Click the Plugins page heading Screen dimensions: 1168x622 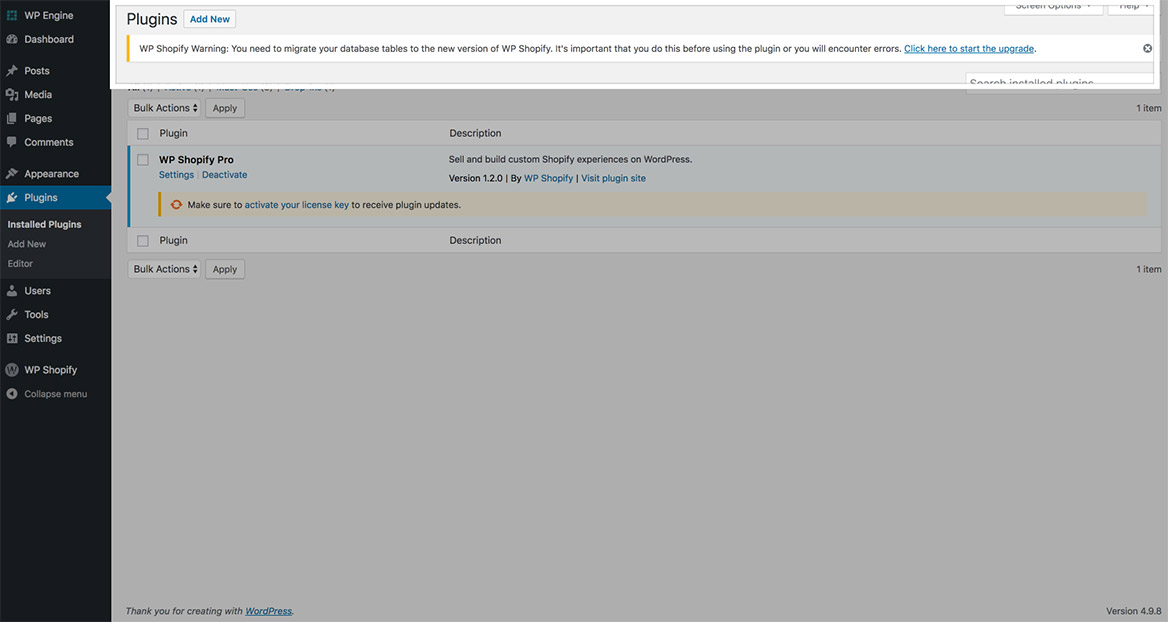click(152, 19)
